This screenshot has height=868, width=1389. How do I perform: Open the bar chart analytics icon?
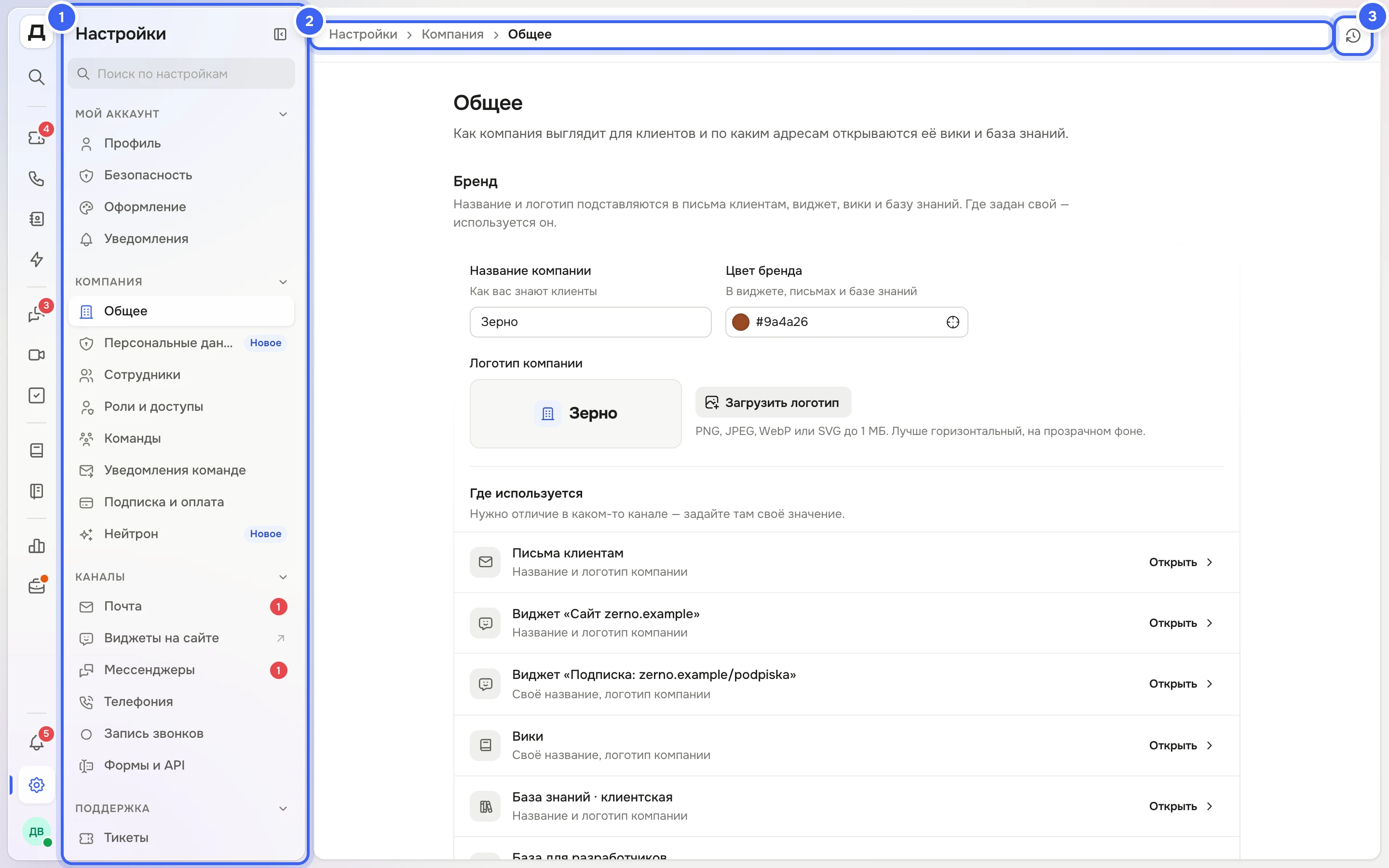coord(37,545)
